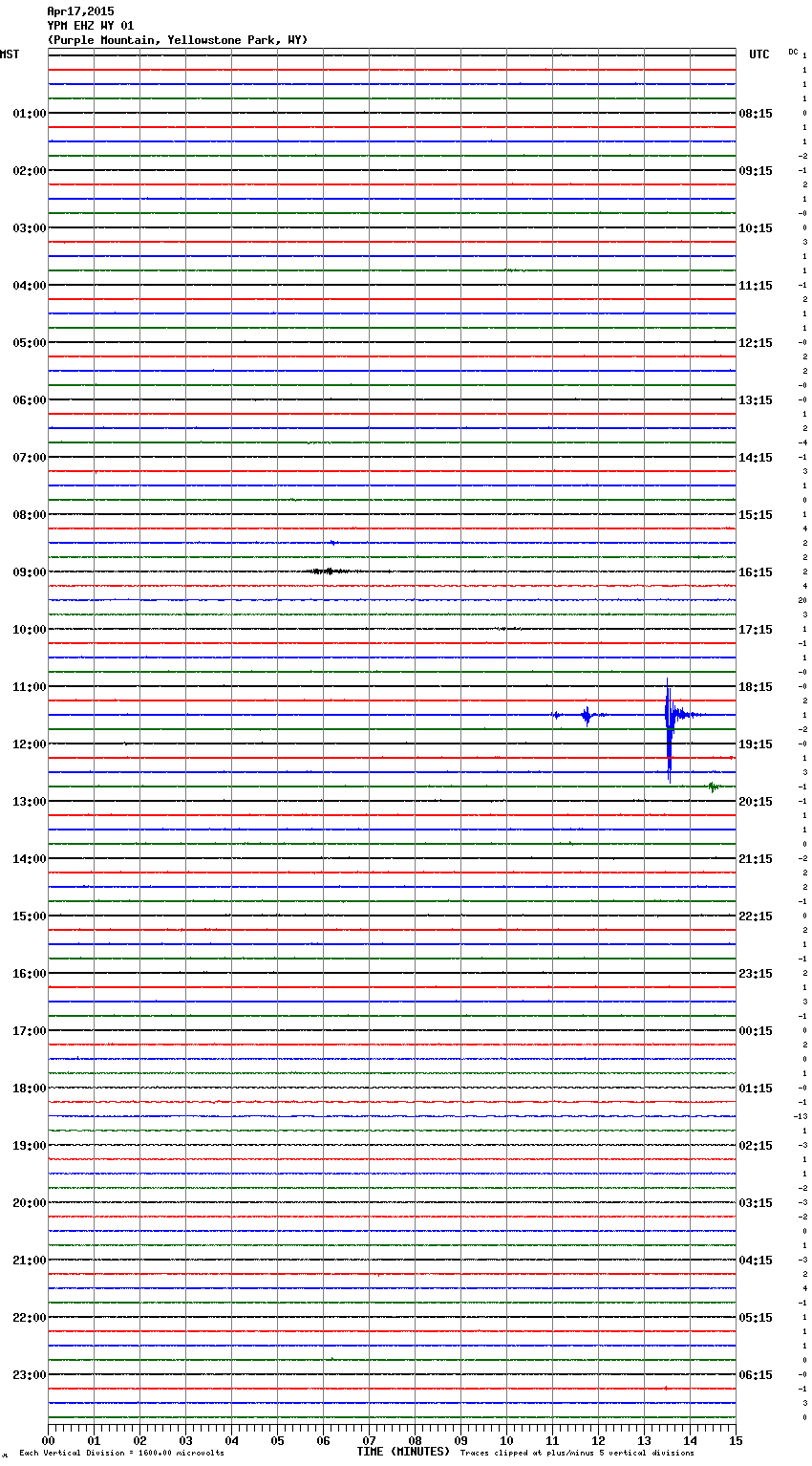The image size is (812, 1466).
Task: Select the 22:00 MST time label
Action: 30,1318
